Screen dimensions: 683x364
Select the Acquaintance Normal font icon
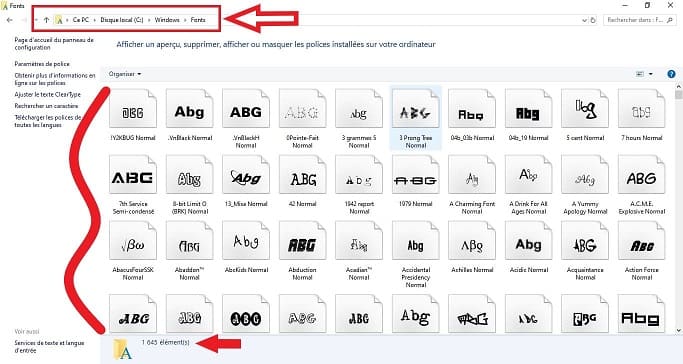pos(585,241)
